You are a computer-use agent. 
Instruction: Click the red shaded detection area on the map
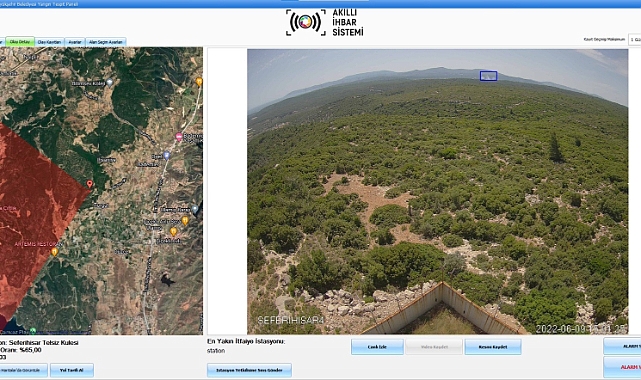(33, 204)
